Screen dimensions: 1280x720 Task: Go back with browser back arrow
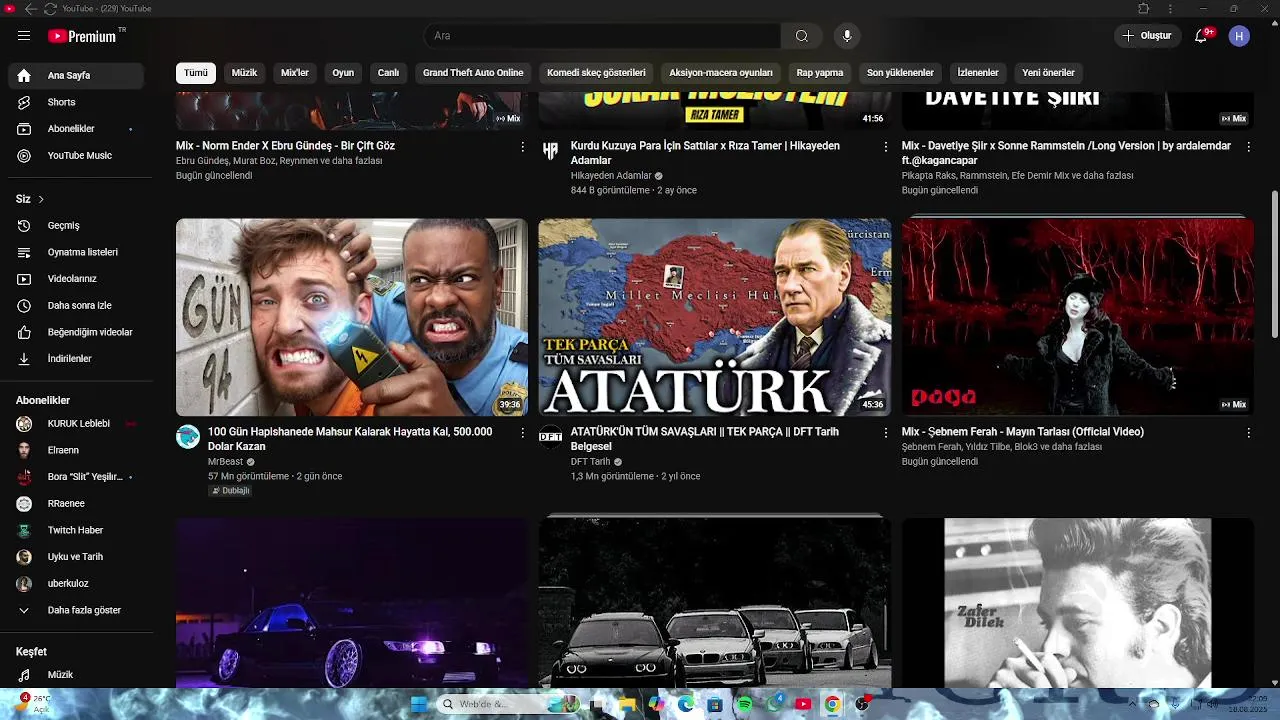click(30, 8)
